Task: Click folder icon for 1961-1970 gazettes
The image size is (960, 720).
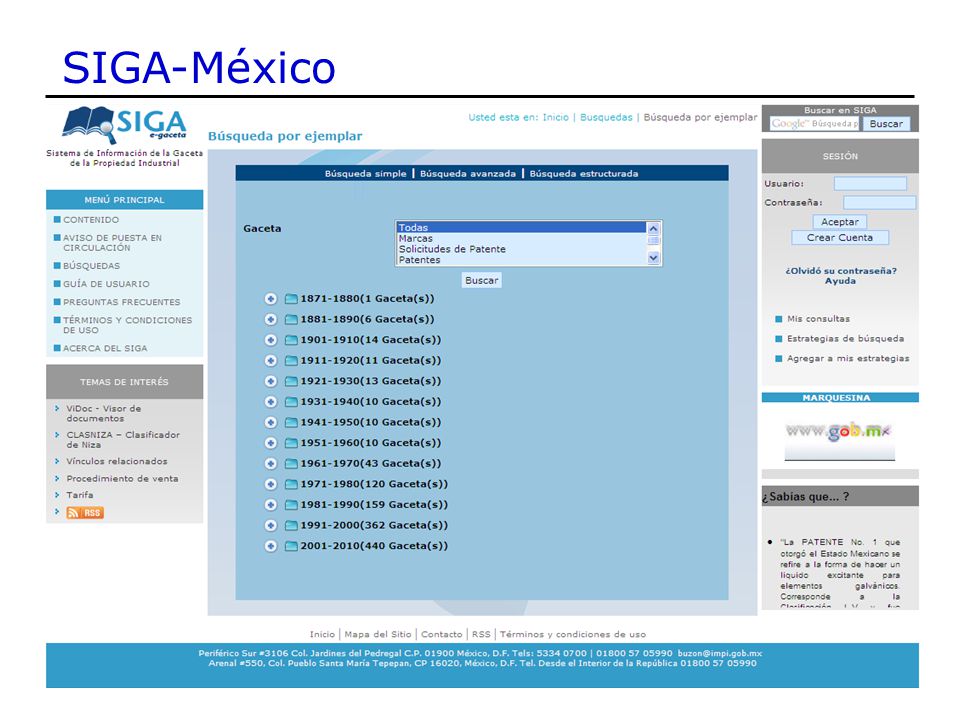Action: [x=291, y=463]
